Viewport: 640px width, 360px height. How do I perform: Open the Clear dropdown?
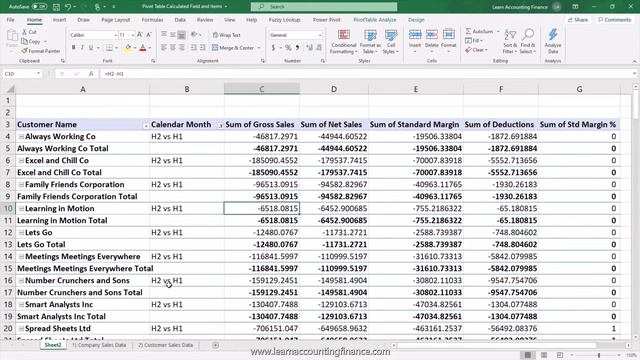(x=476, y=50)
